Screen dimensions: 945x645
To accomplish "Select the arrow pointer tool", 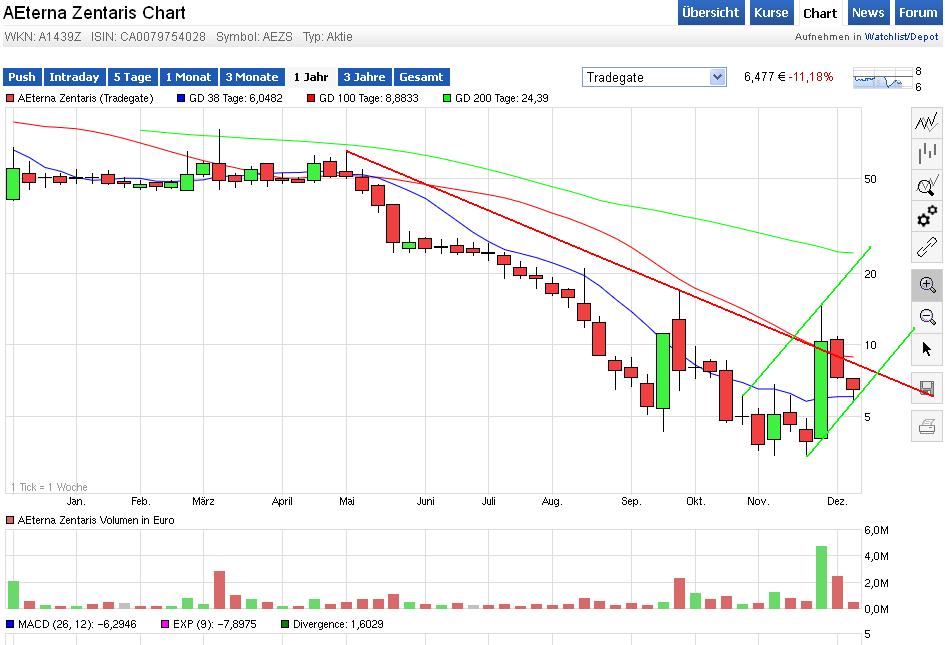I will tap(927, 348).
